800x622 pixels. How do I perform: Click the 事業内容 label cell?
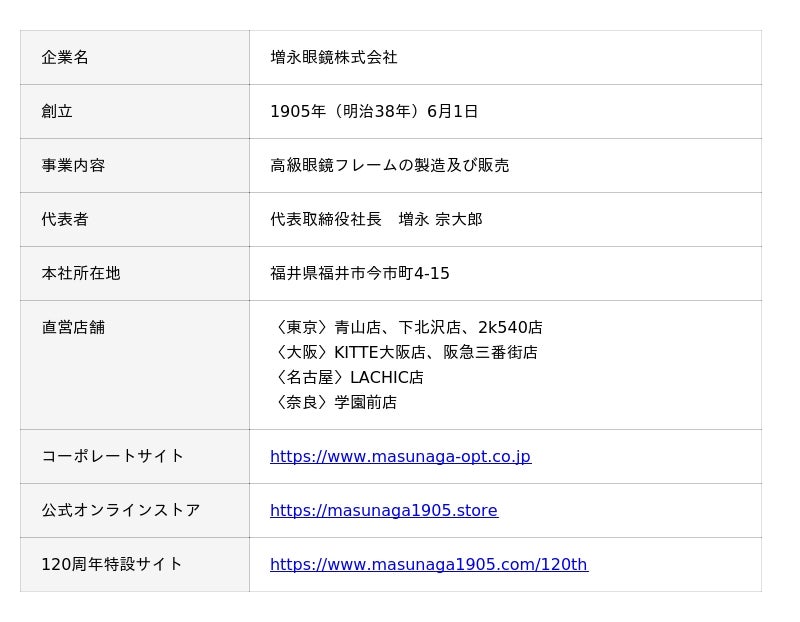[x=73, y=166]
